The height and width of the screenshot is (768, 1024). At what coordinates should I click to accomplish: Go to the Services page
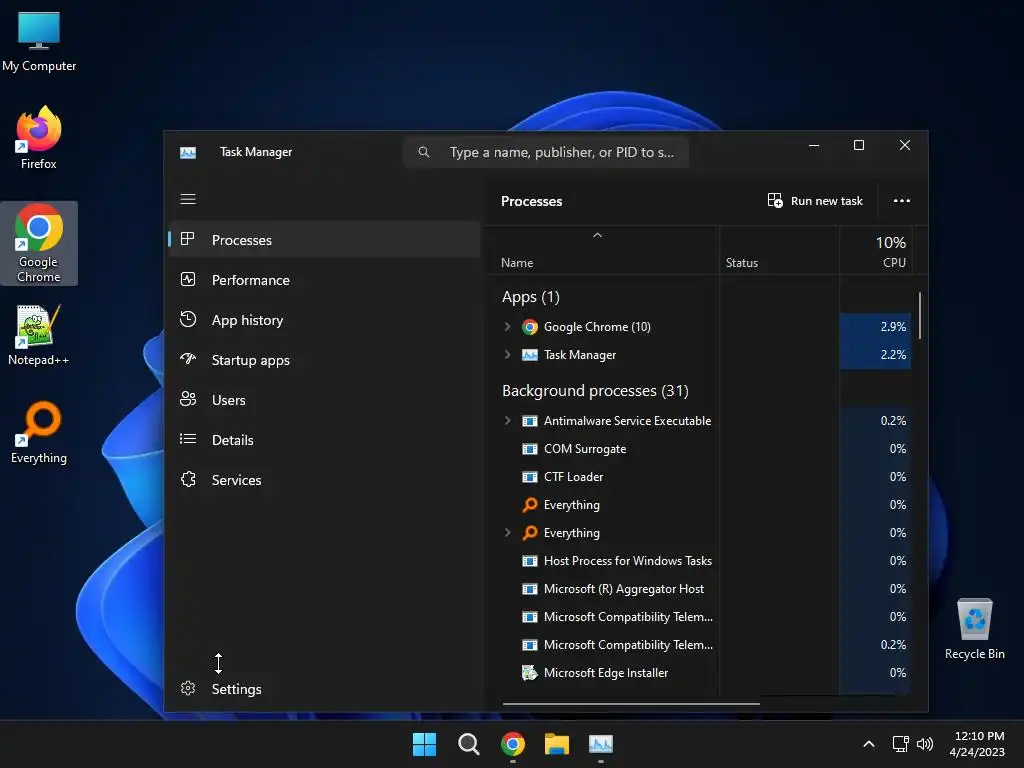325,480
